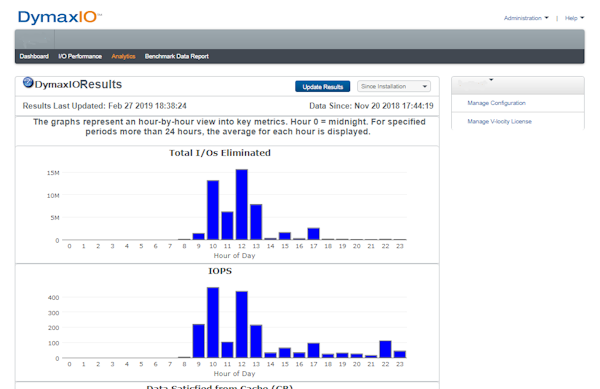
Task: Click the hour 12 bar in Total I/Os Eliminated
Action: (242, 205)
